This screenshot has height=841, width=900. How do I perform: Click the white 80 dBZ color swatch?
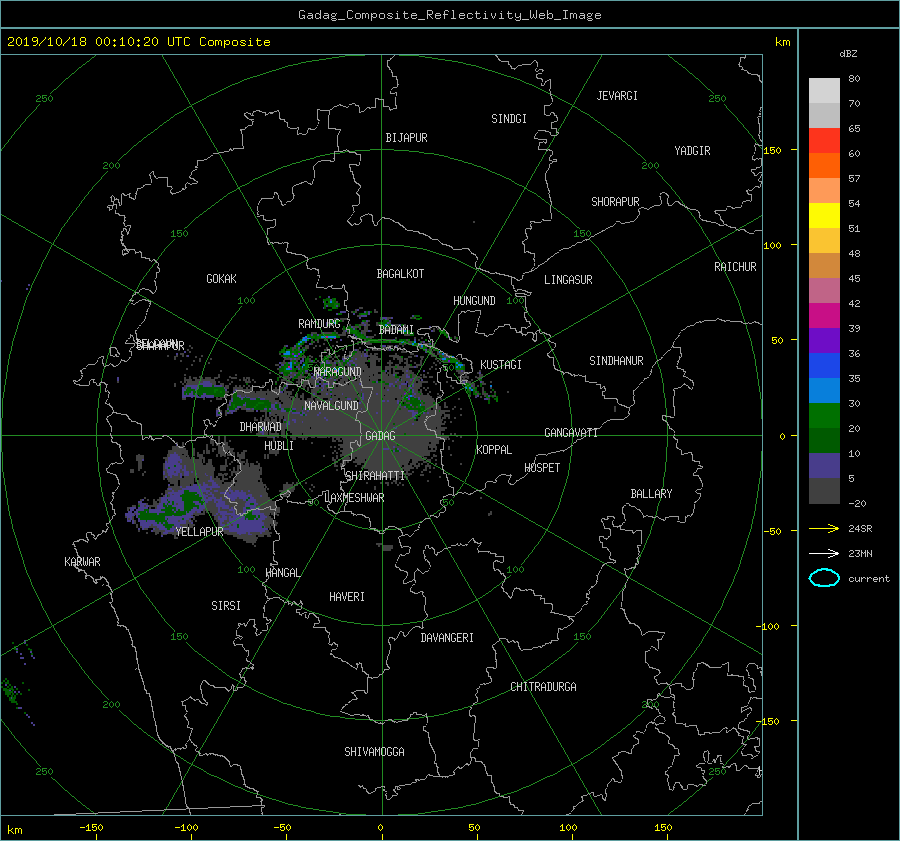824,90
